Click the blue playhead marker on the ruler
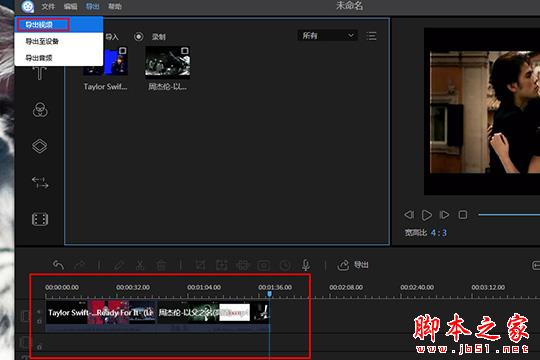The height and width of the screenshot is (360, 540). tap(270, 294)
